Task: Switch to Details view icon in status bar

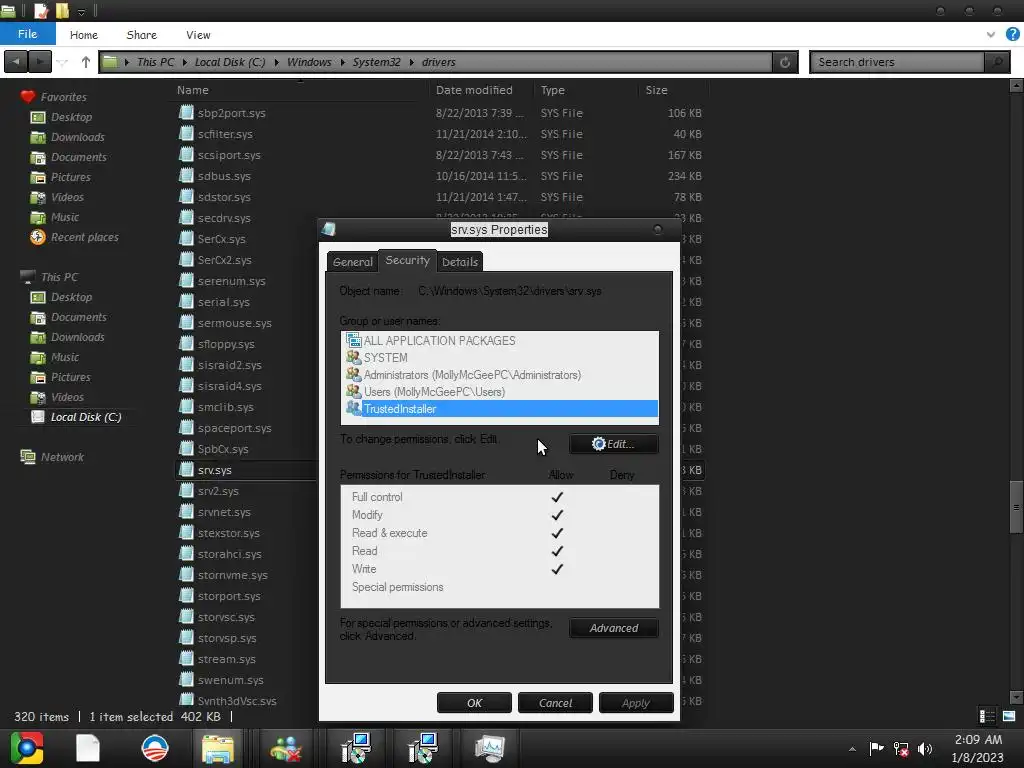Action: click(x=987, y=716)
